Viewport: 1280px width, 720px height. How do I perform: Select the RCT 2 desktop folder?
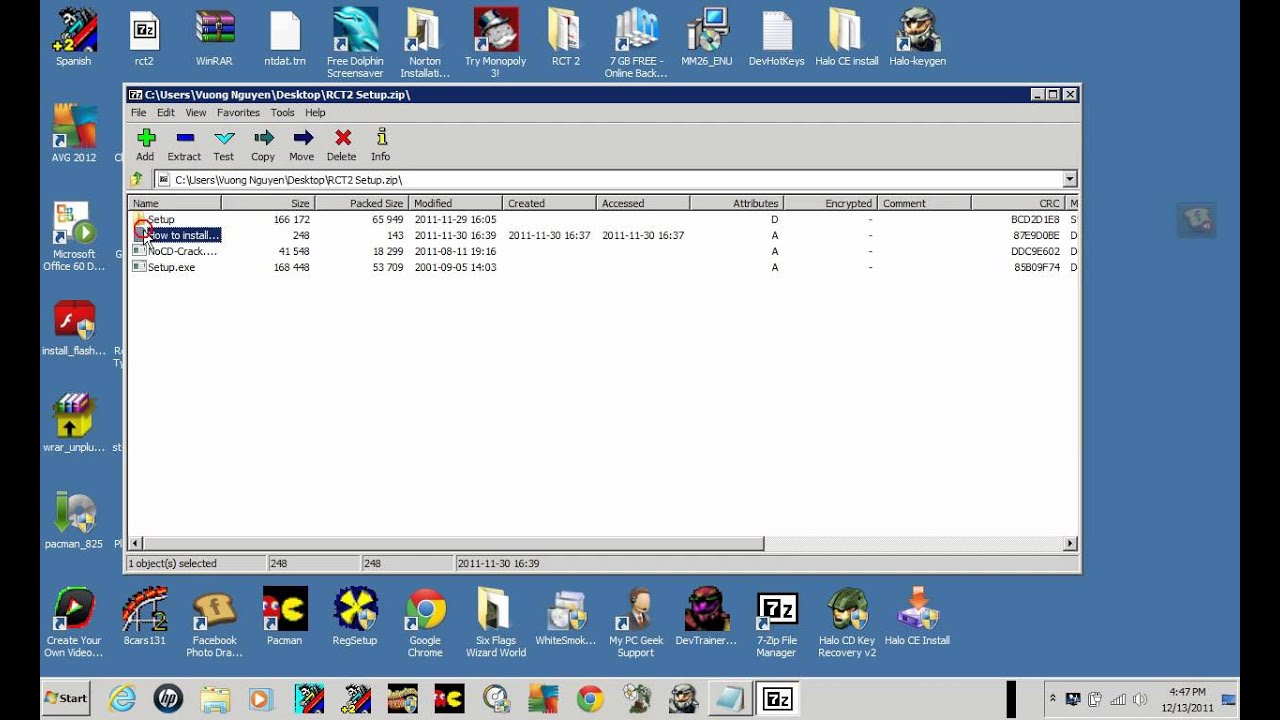[566, 38]
